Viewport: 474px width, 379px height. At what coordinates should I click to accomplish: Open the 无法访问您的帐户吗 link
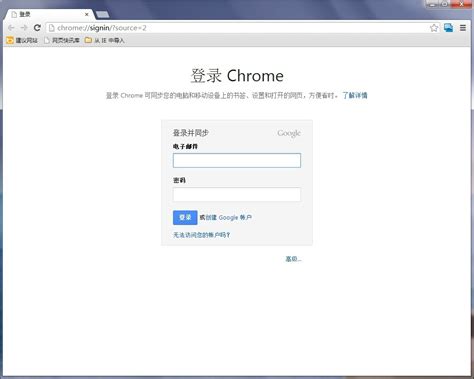[x=202, y=235]
